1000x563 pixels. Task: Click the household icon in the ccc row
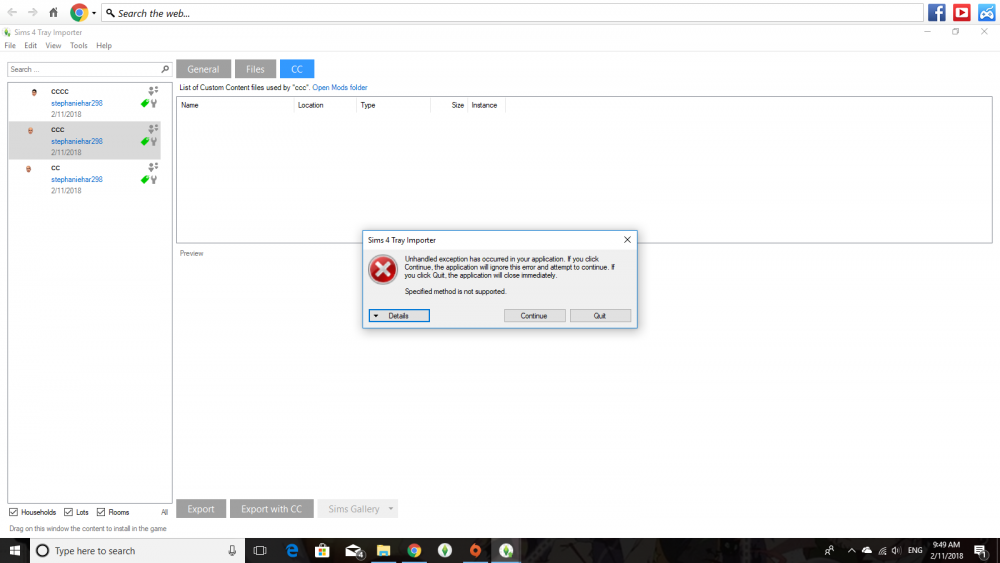153,129
